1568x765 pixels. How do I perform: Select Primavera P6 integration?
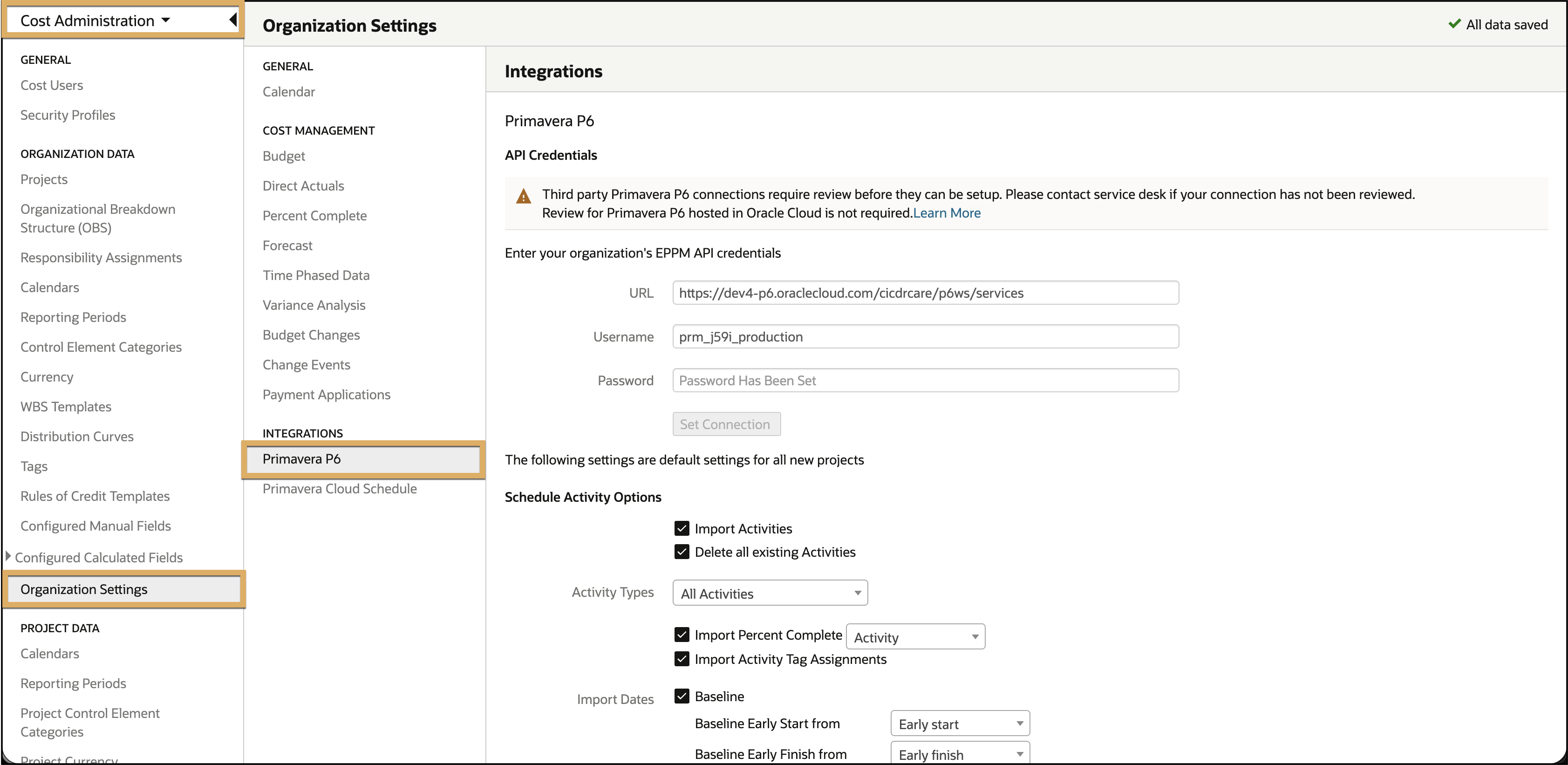click(x=363, y=459)
